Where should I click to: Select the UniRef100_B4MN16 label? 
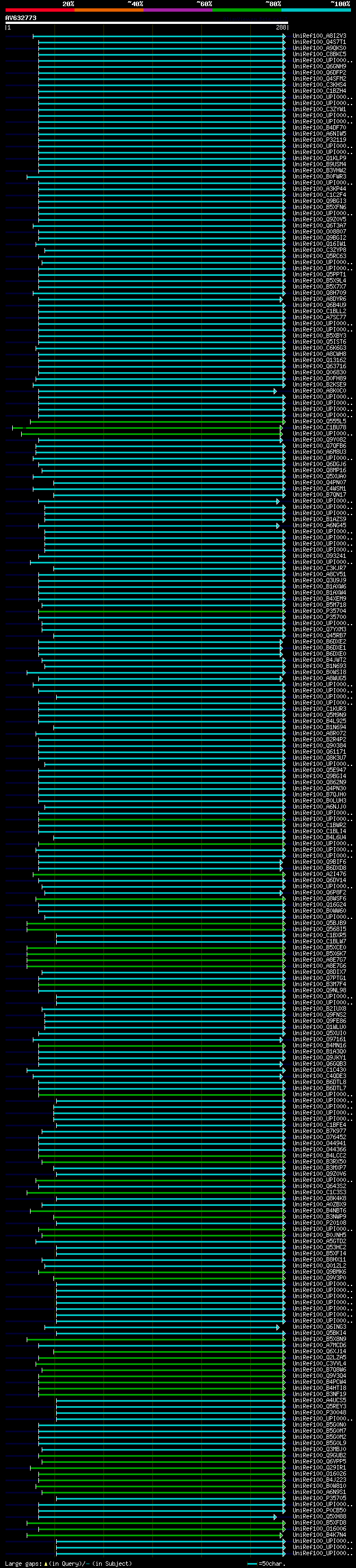[x=319, y=1046]
